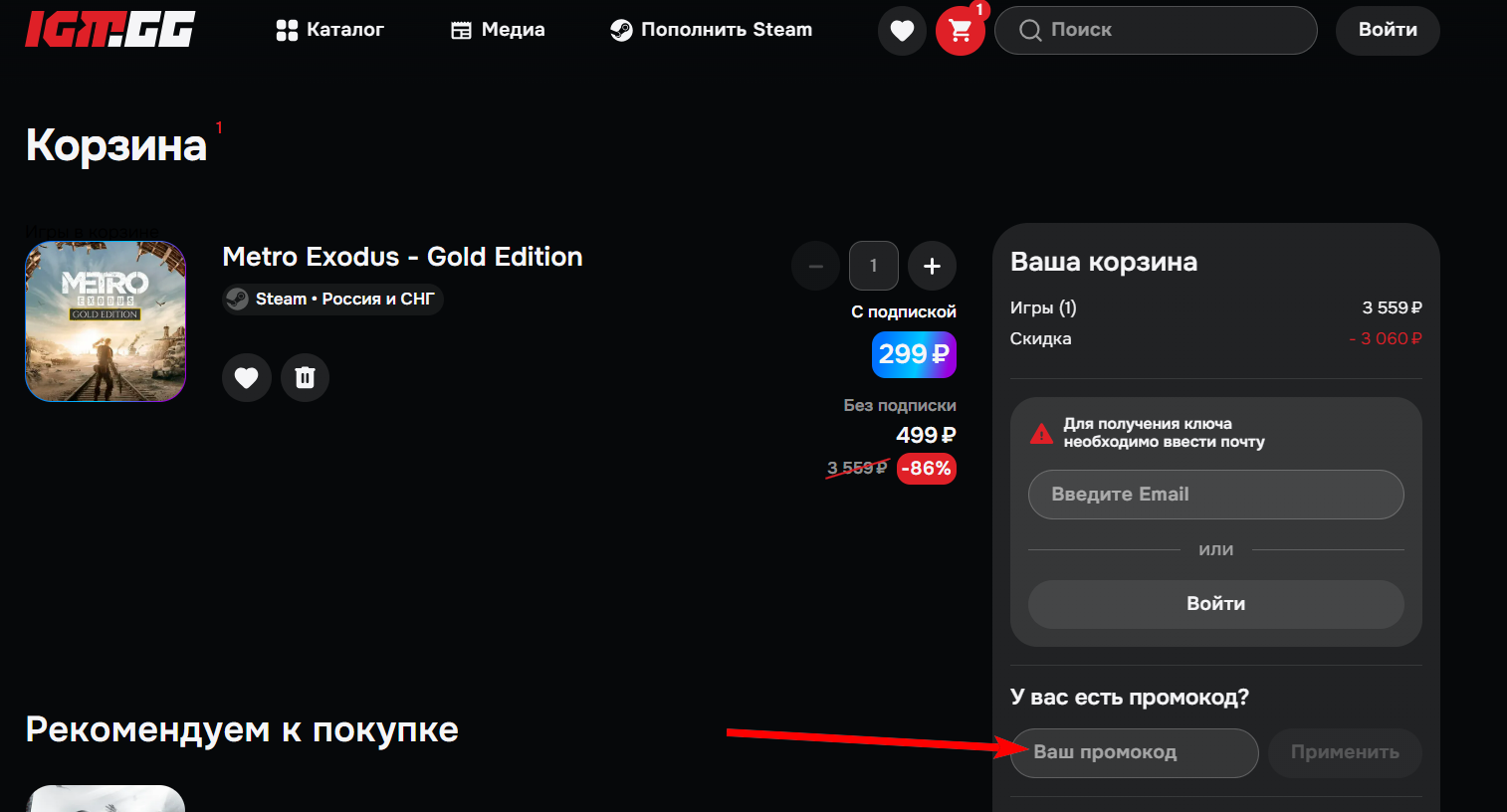Open the Каталог menu
This screenshot has width=1507, height=812.
coord(329,30)
